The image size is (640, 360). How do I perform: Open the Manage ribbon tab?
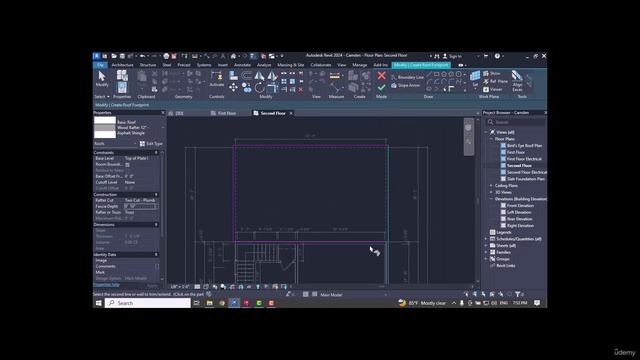click(x=360, y=65)
